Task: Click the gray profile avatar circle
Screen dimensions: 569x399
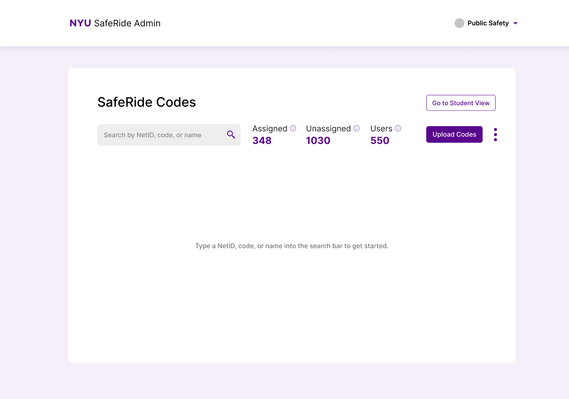Action: 459,23
